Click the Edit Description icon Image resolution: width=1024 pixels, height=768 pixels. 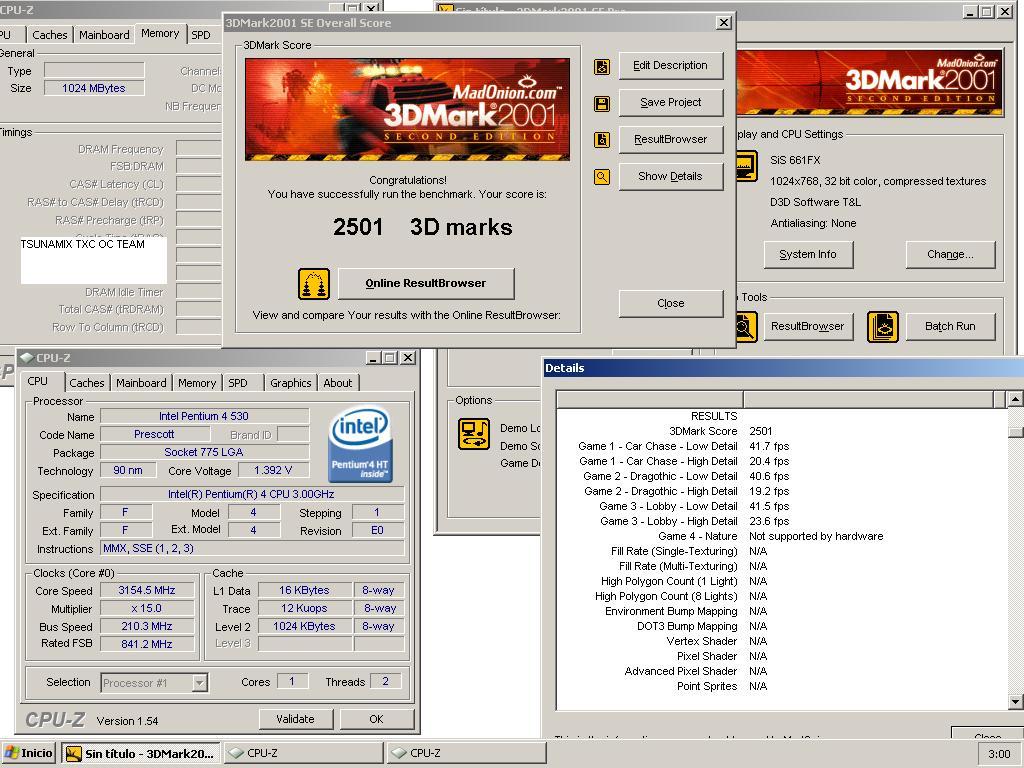pos(601,67)
